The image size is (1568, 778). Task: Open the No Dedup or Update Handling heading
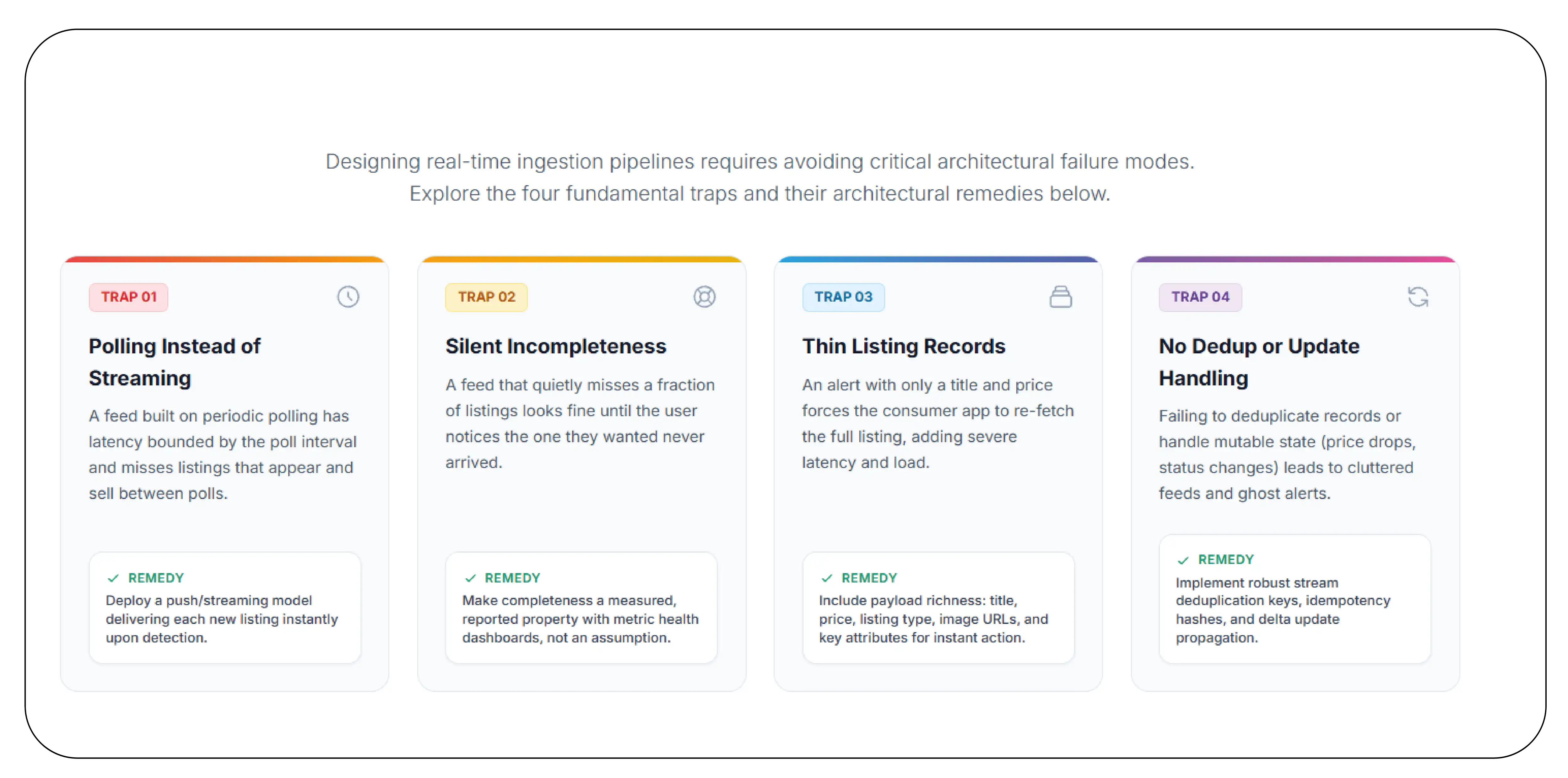click(1259, 362)
